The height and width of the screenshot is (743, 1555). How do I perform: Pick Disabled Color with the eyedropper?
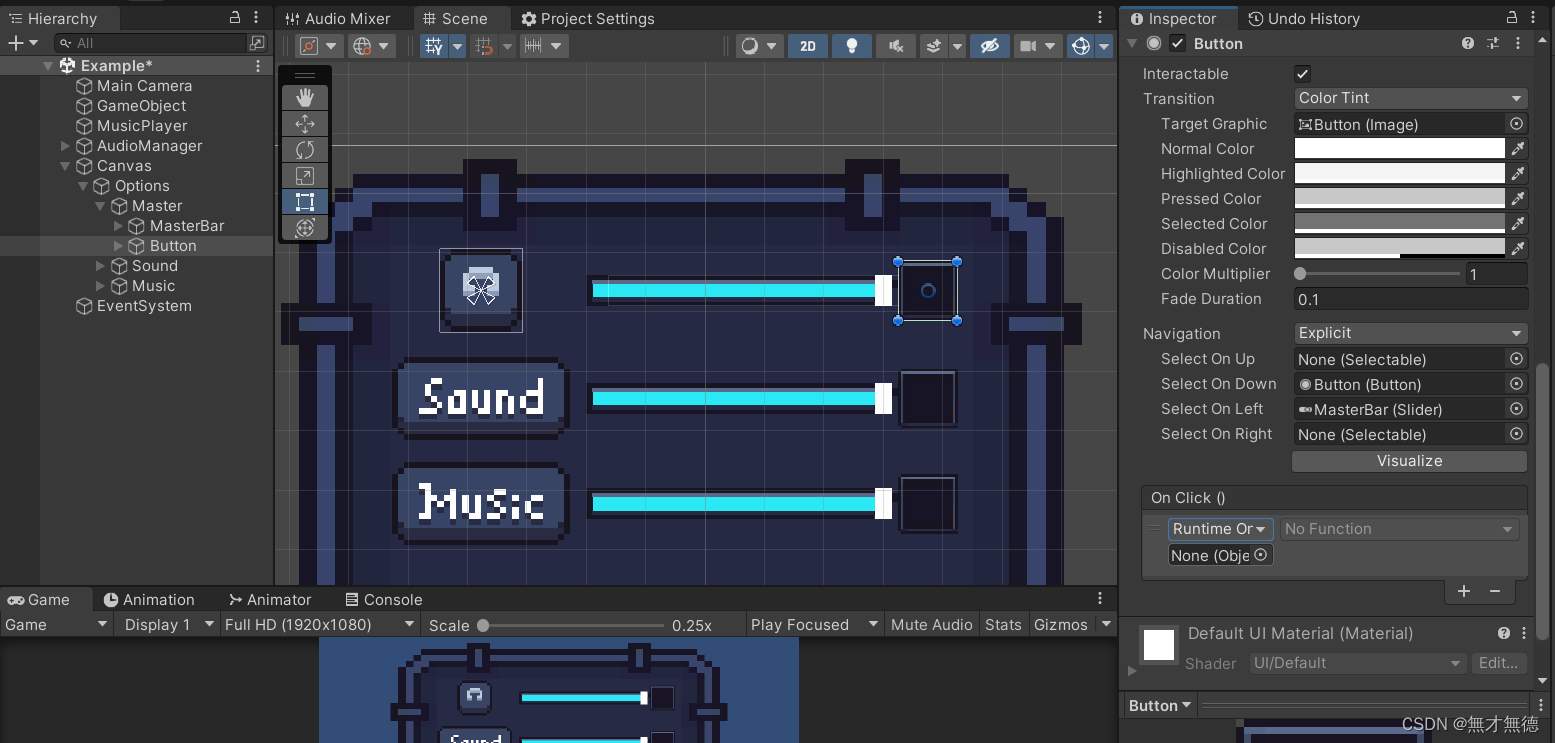tap(1518, 249)
